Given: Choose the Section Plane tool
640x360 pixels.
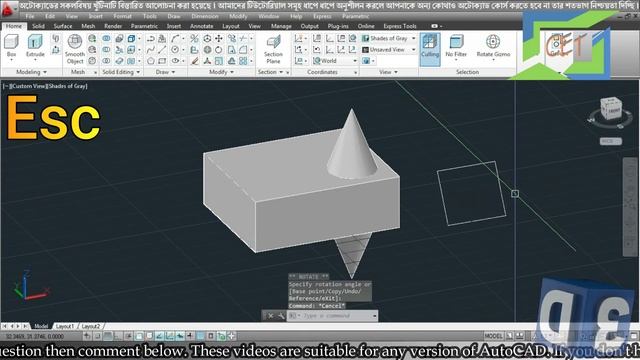Looking at the screenshot, I should 273,49.
